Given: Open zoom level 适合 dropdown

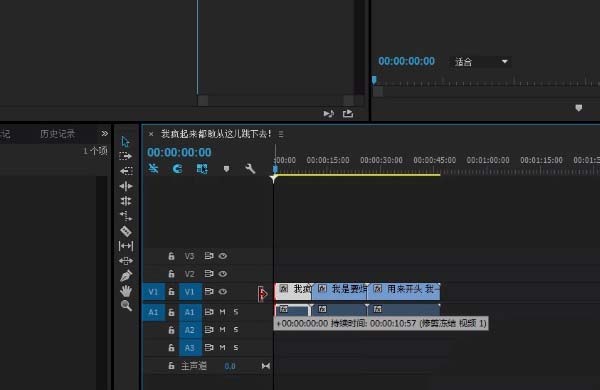Looking at the screenshot, I should (481, 62).
